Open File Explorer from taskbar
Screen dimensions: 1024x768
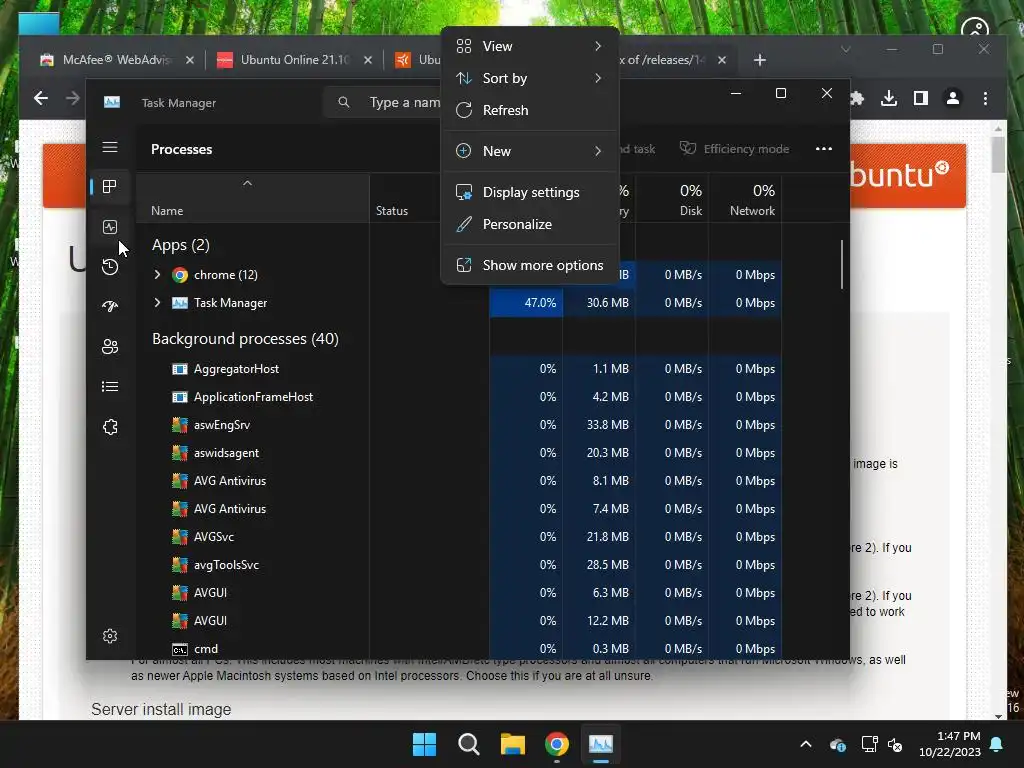513,744
